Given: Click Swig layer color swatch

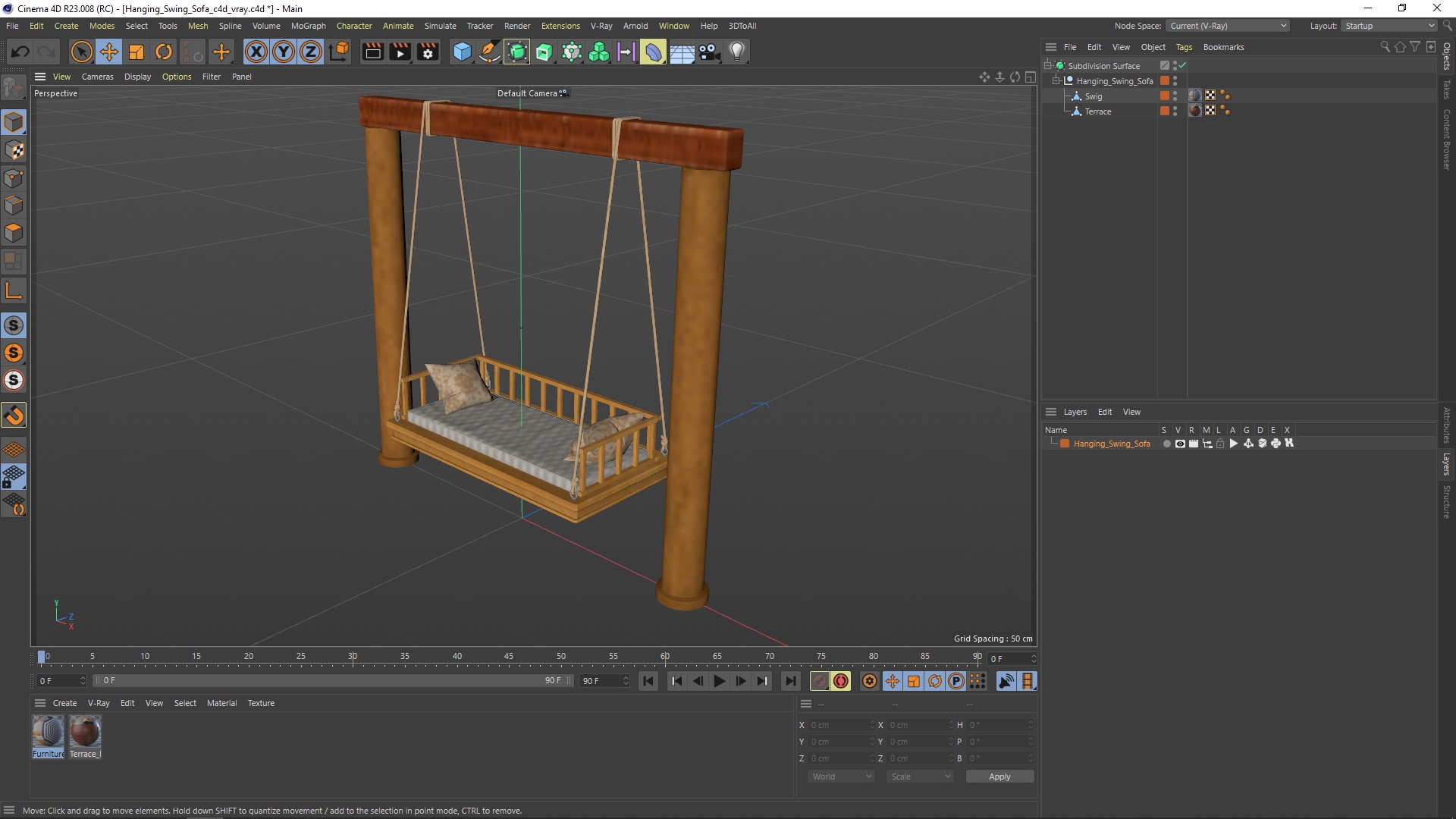Looking at the screenshot, I should [x=1164, y=96].
